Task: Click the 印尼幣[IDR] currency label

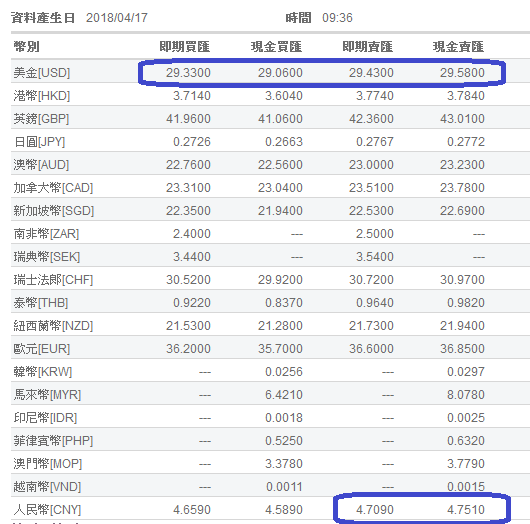Action: pos(45,418)
